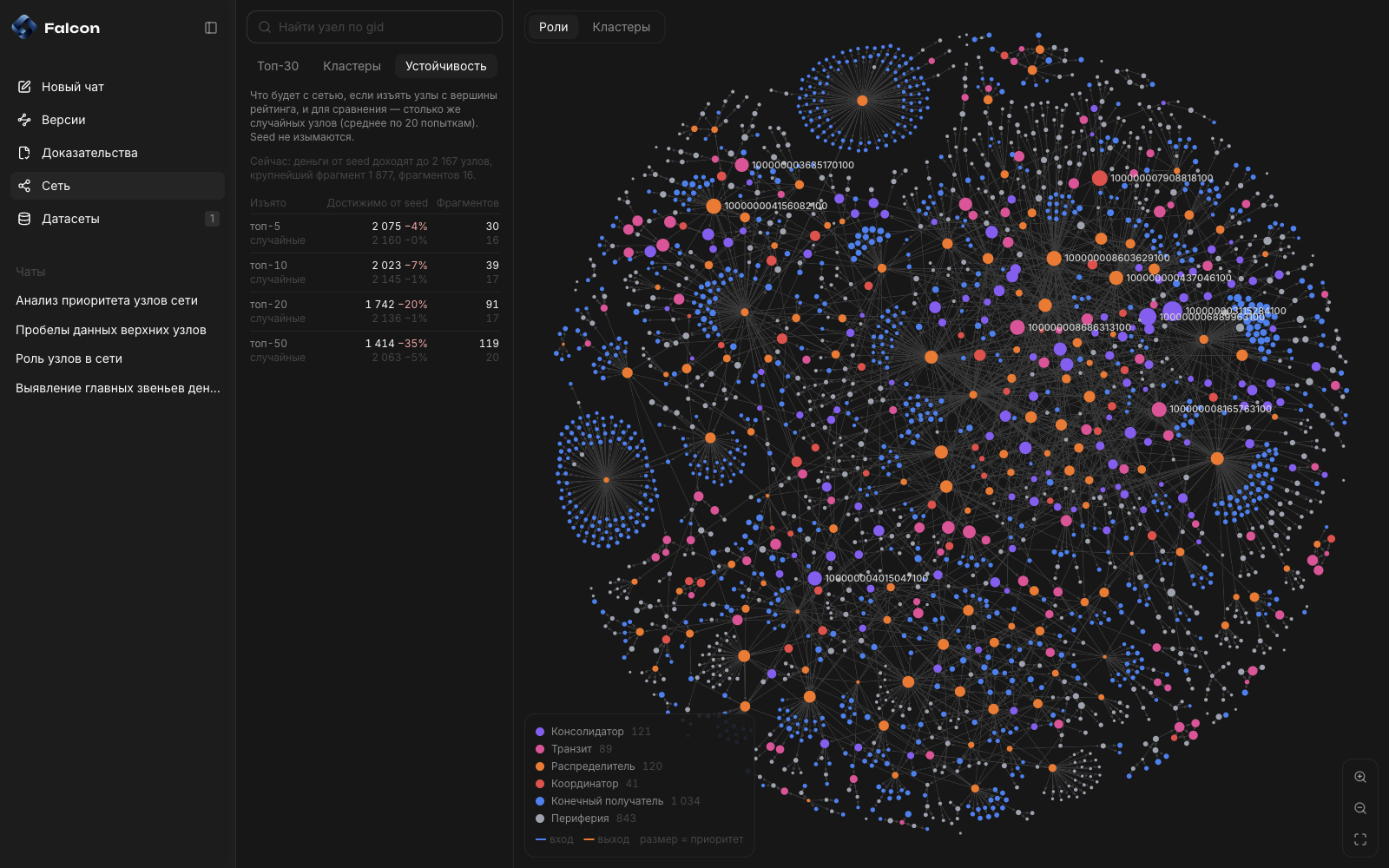1389x868 pixels.
Task: Click the new chat pencil icon
Action: (x=24, y=87)
